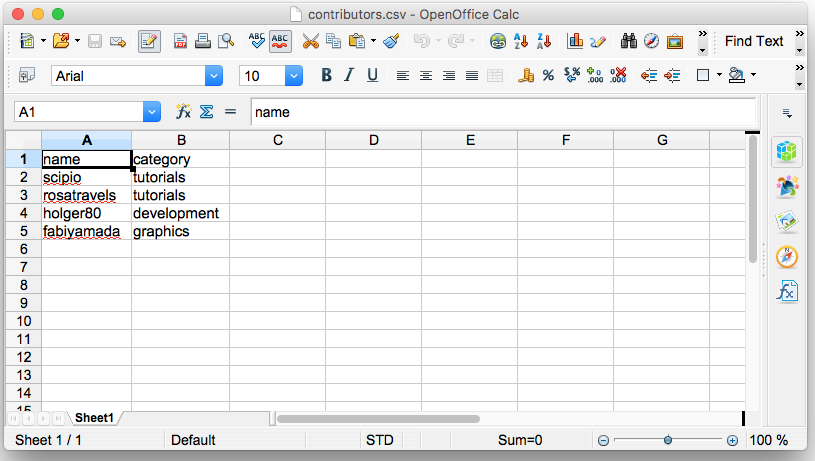Screen dimensions: 815x461
Task: Click zoom out minus button
Action: coord(603,440)
